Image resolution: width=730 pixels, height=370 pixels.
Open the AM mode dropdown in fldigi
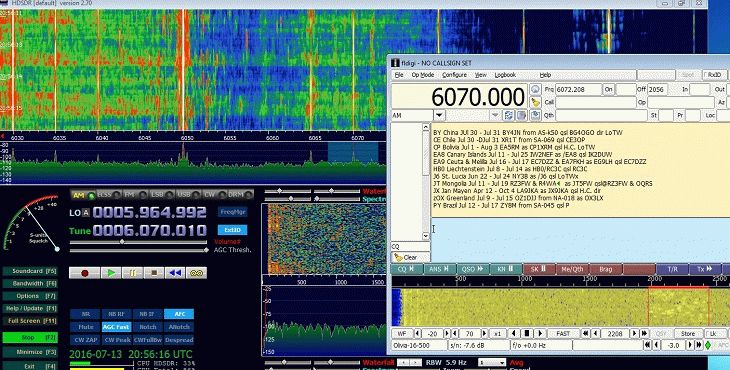(439, 115)
